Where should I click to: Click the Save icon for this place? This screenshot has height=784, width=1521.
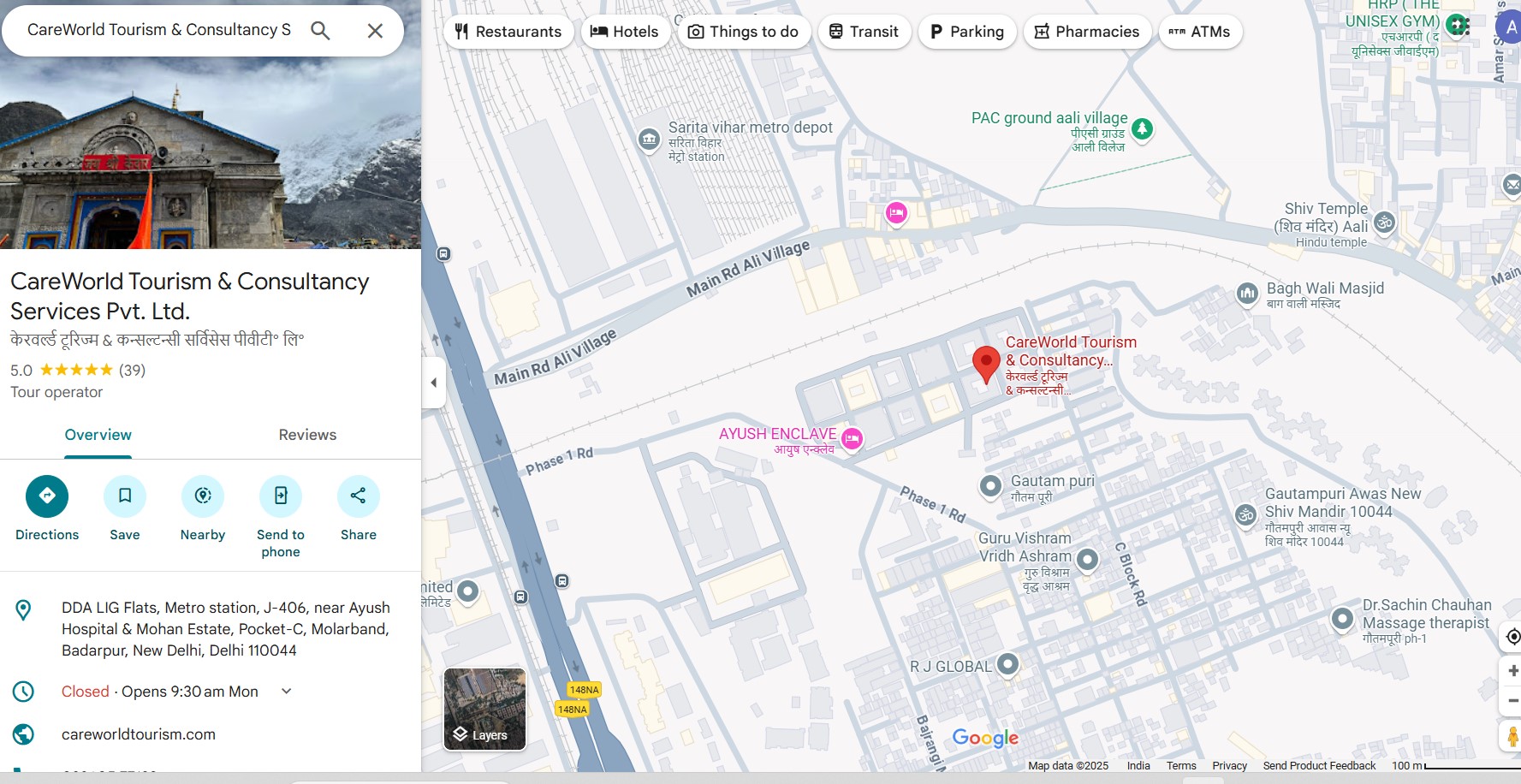pos(125,496)
